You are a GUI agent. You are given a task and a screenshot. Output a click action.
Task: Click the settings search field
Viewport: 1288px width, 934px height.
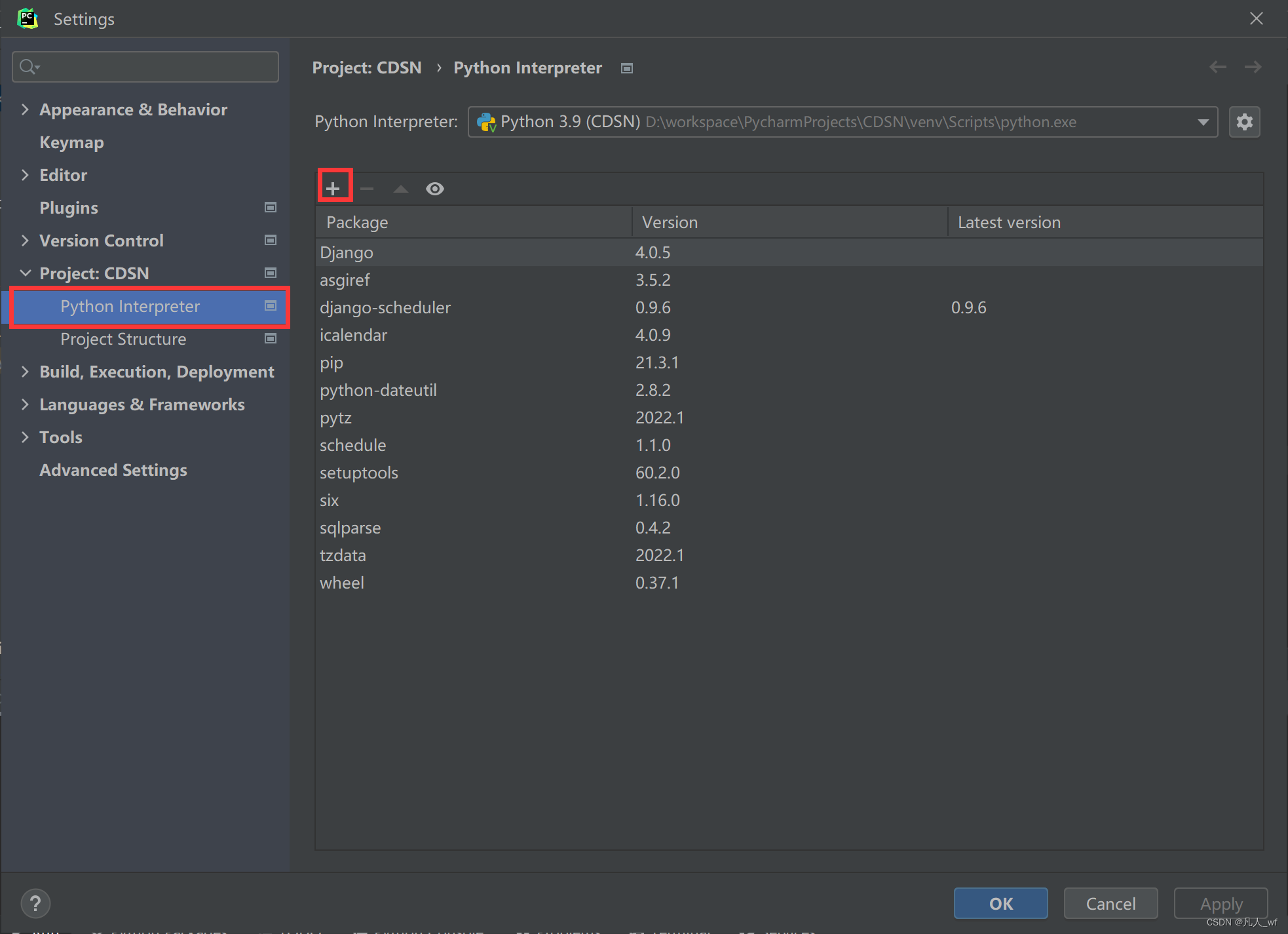145,67
